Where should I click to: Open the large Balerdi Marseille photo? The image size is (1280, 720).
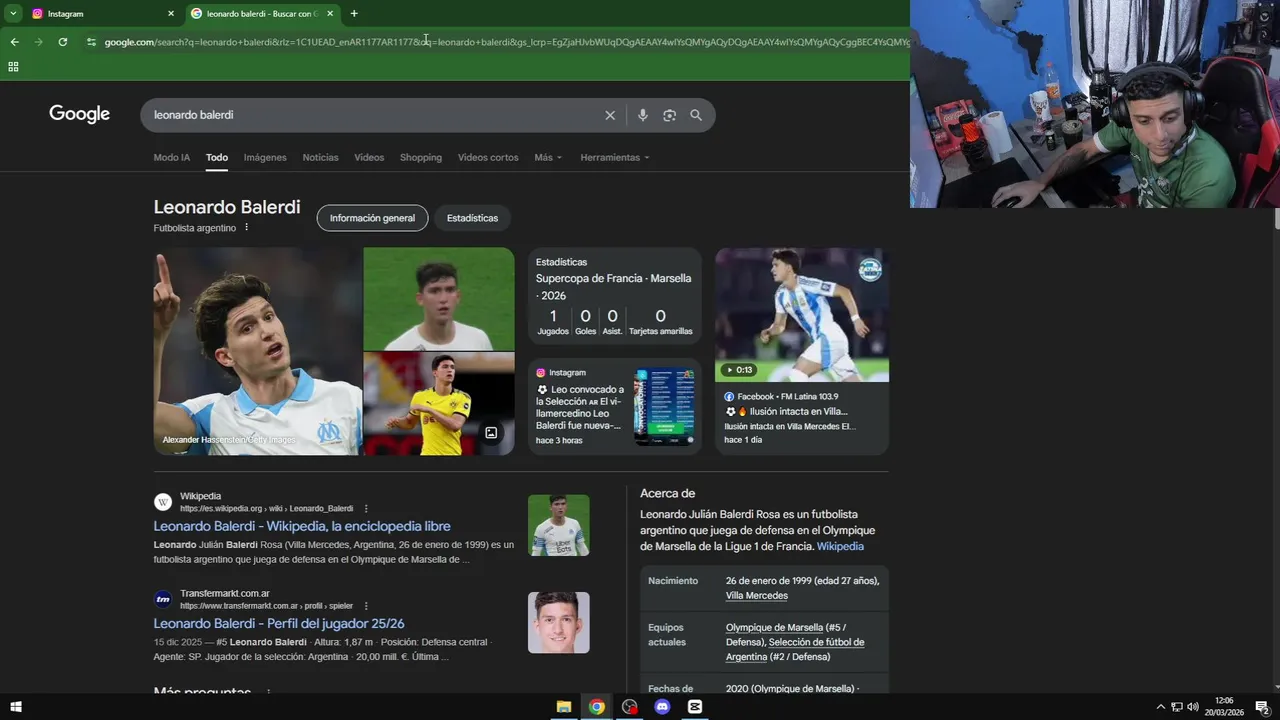click(257, 351)
